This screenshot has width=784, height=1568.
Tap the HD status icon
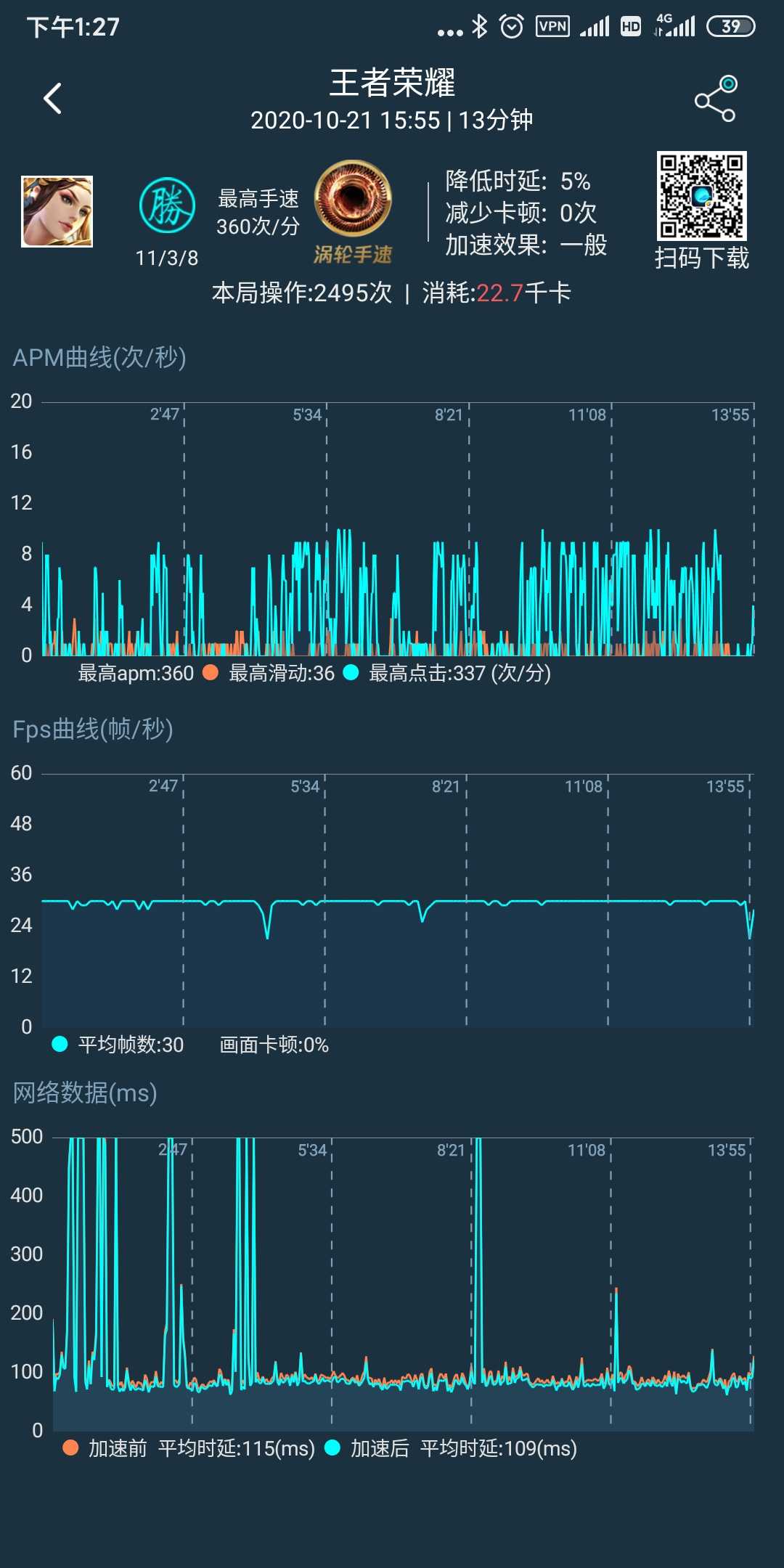(631, 27)
